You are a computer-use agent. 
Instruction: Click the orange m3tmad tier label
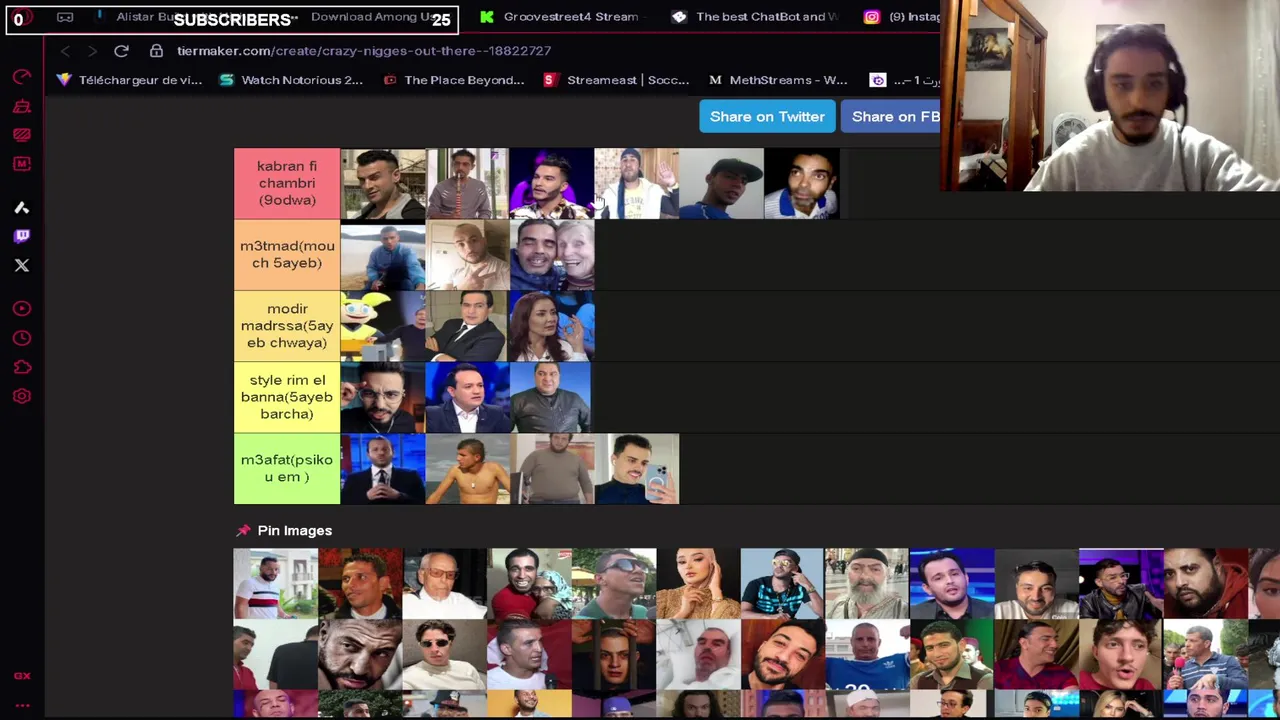[x=287, y=254]
